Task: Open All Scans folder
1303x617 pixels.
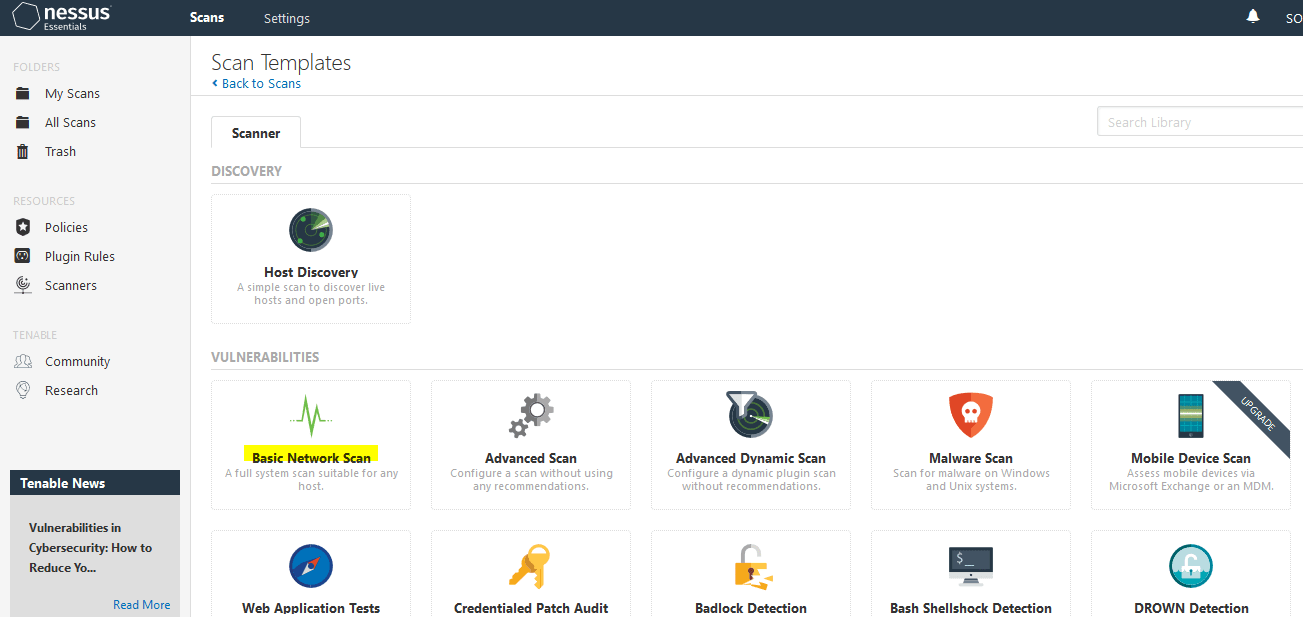Action: coord(70,122)
